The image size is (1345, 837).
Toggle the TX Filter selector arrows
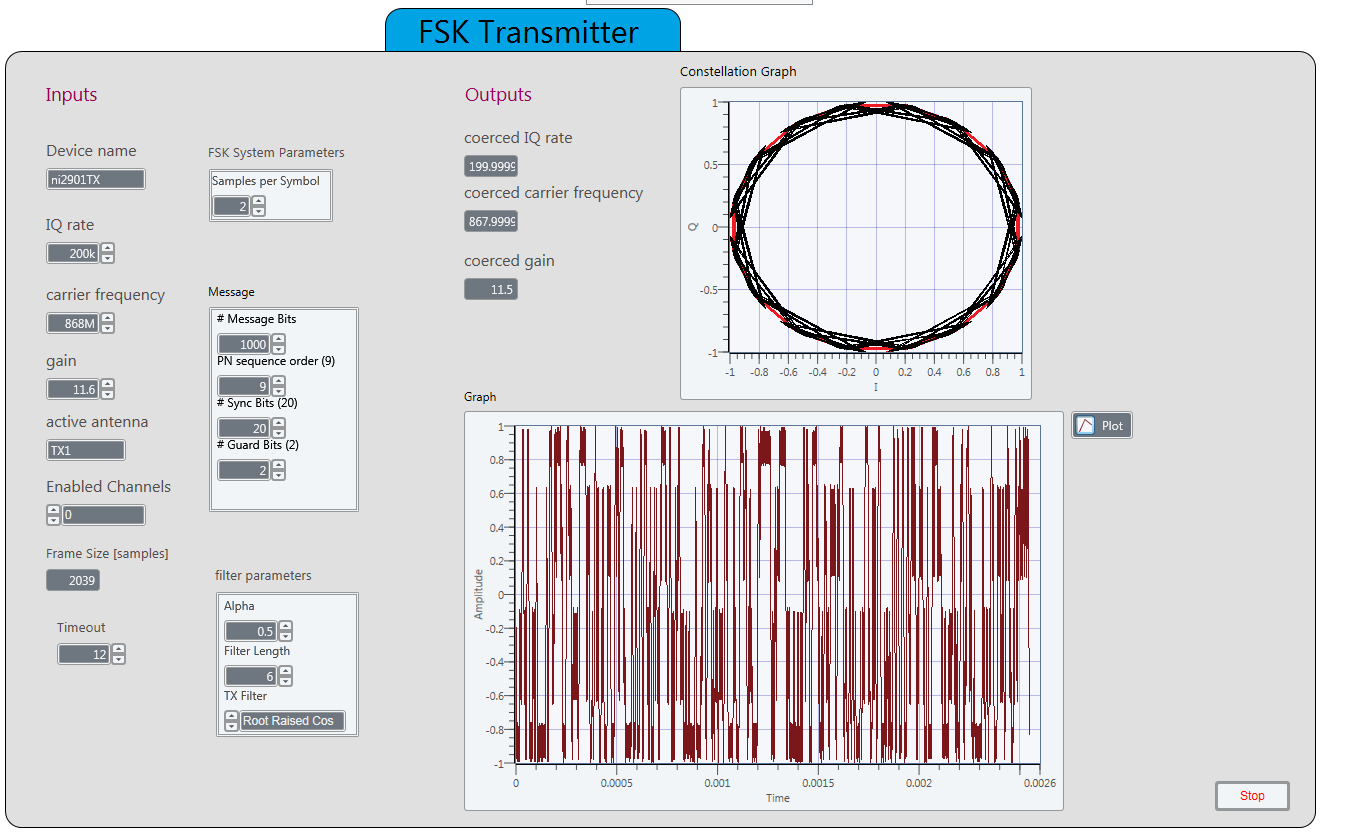click(231, 721)
